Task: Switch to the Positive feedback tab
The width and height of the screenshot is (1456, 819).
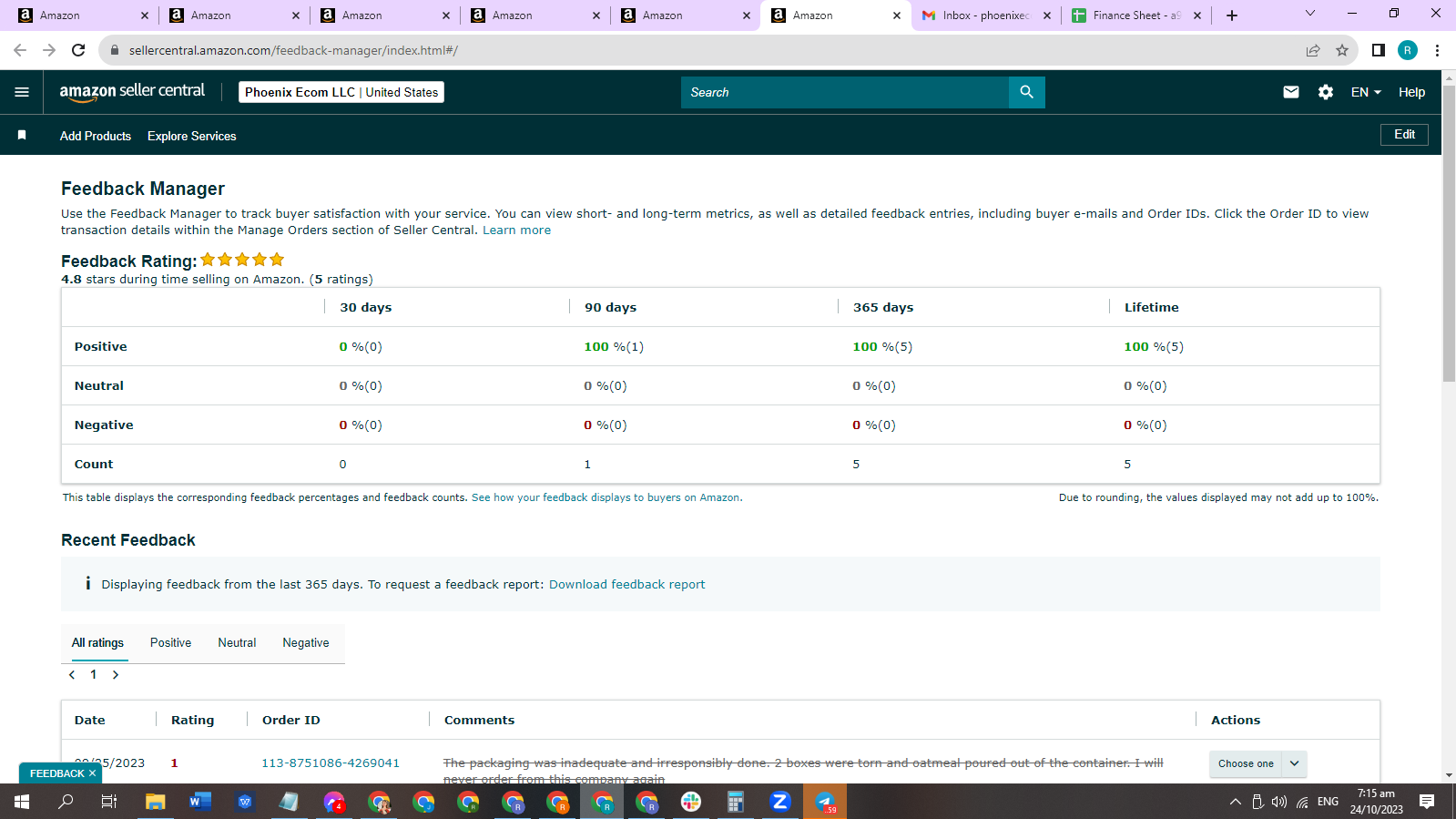Action: point(170,642)
